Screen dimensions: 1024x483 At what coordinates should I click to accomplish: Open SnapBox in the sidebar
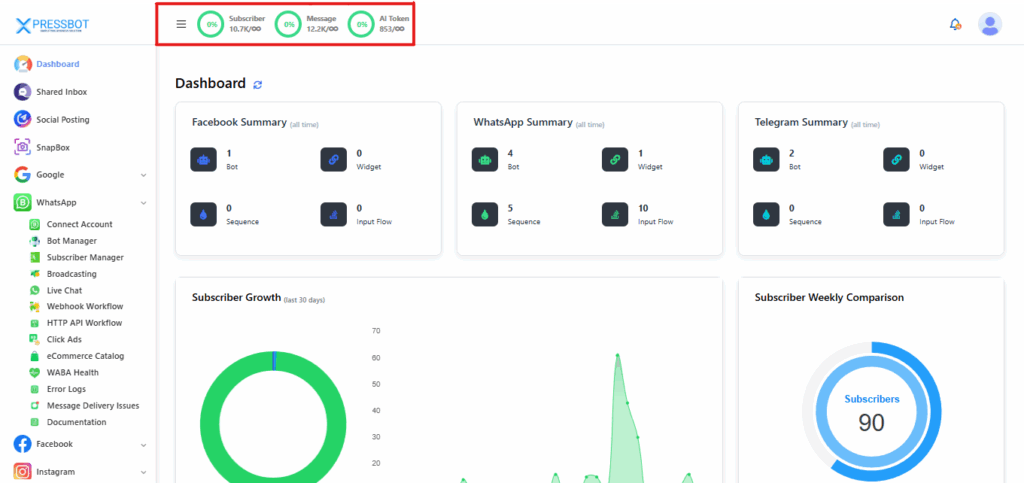click(53, 147)
